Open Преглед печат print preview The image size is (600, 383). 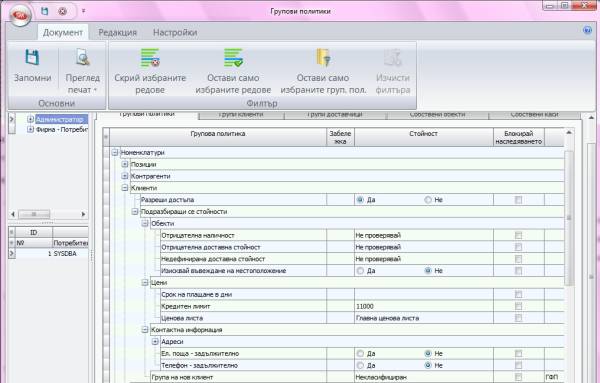click(x=82, y=71)
